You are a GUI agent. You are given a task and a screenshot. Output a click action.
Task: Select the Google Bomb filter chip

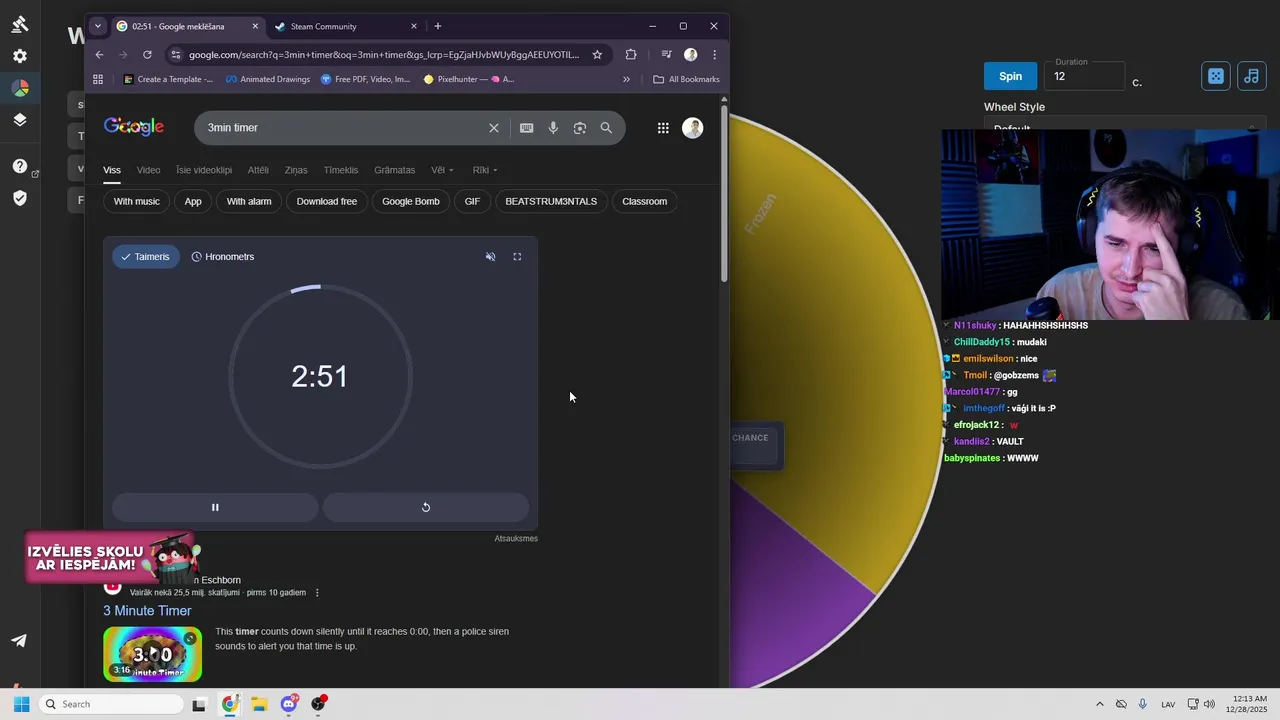411,201
